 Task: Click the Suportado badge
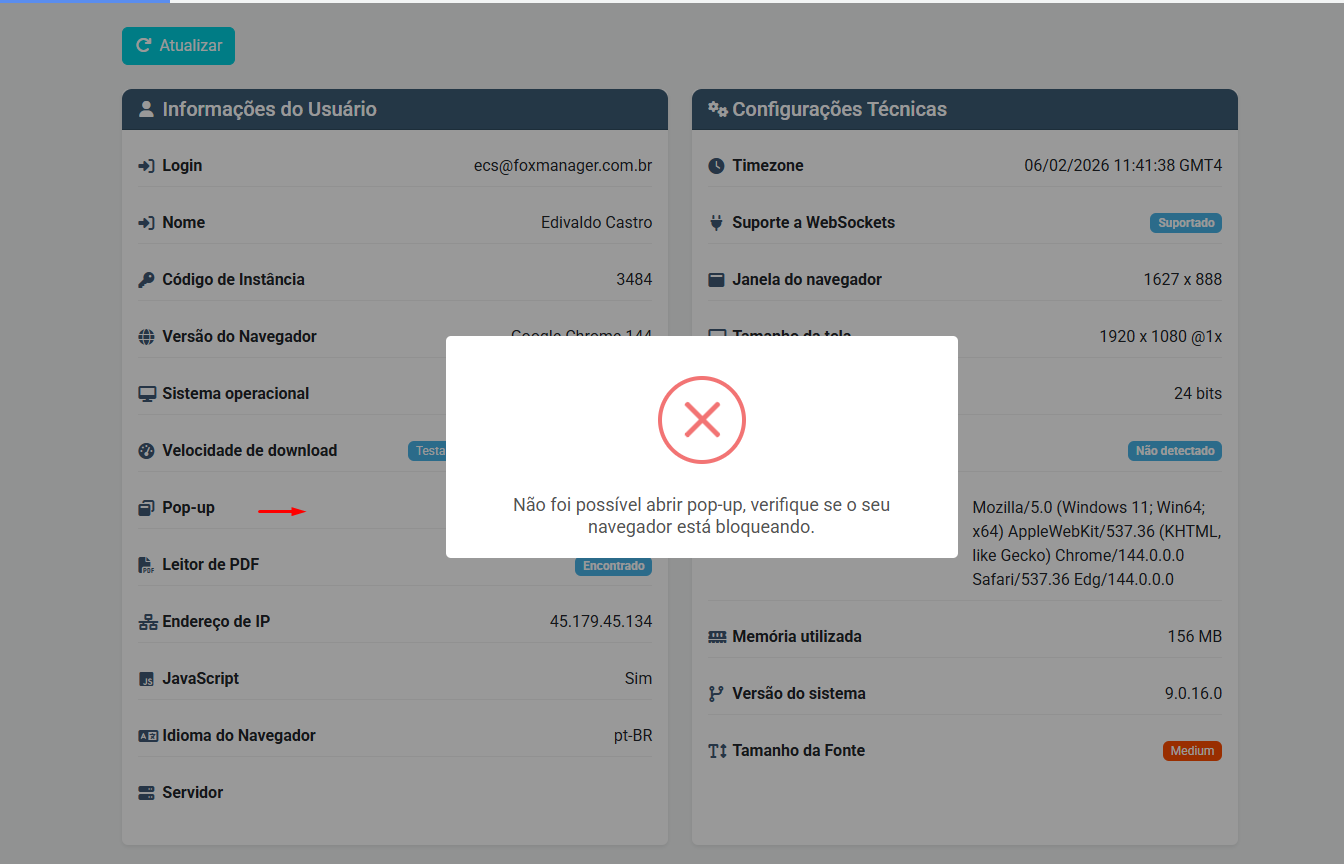coord(1185,223)
